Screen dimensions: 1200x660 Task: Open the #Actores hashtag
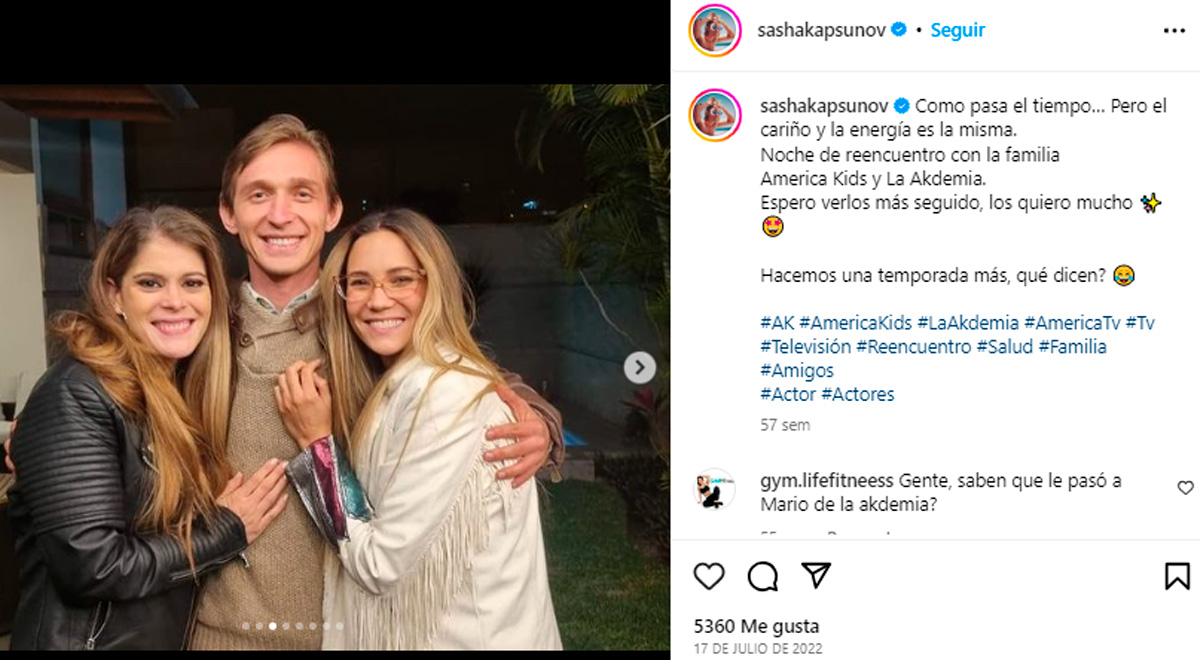pyautogui.click(x=858, y=394)
